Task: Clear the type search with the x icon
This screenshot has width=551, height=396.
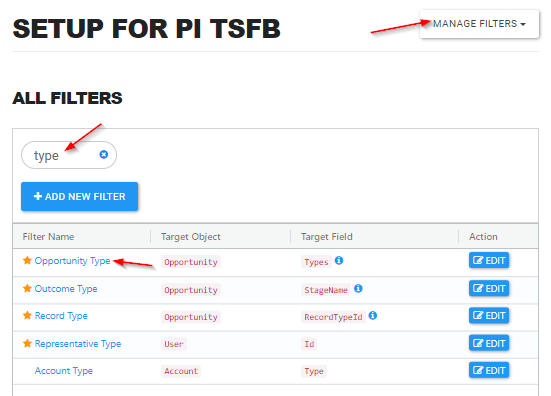Action: tap(104, 154)
